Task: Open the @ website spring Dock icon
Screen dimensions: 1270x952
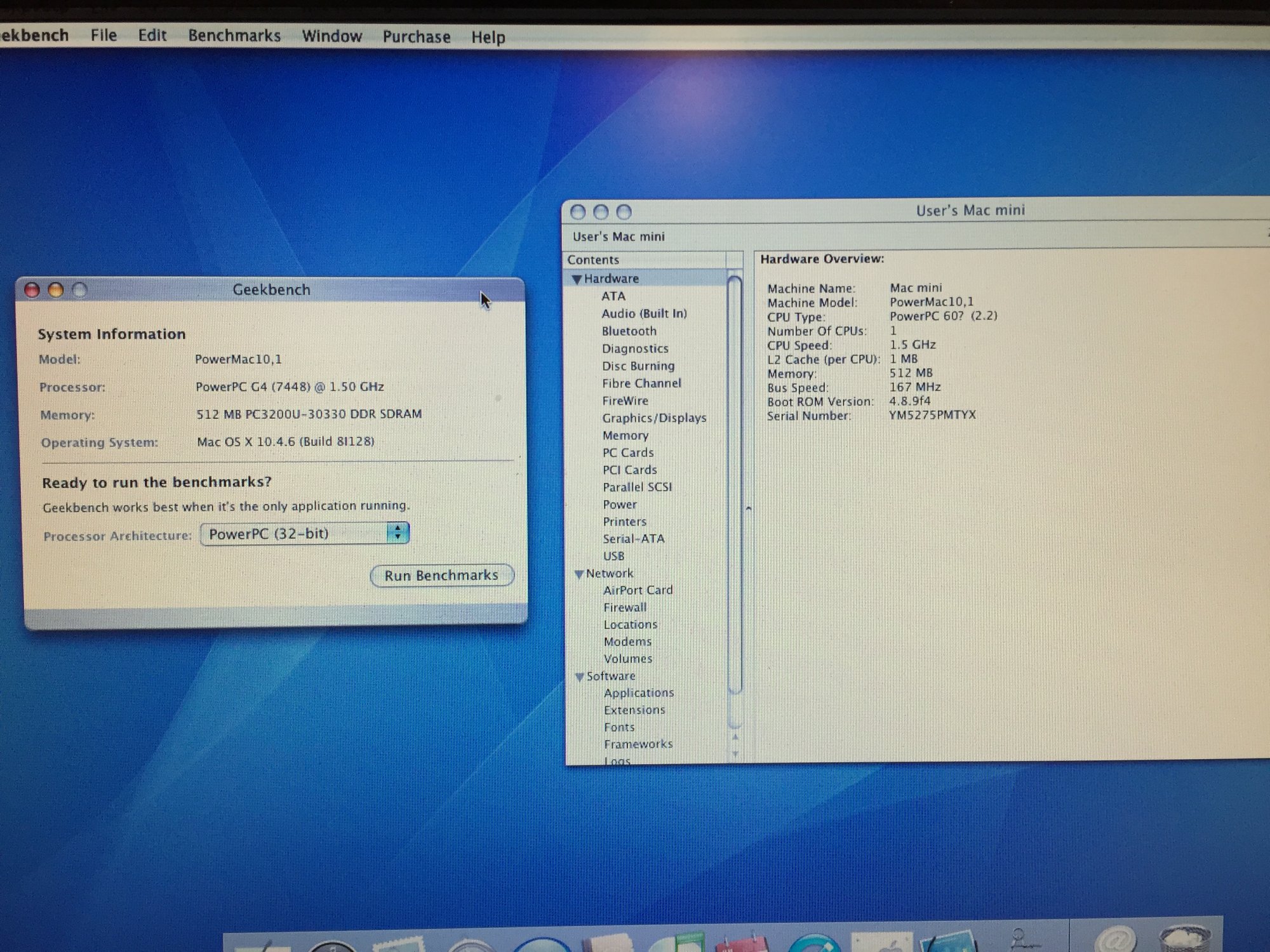Action: tap(1116, 941)
